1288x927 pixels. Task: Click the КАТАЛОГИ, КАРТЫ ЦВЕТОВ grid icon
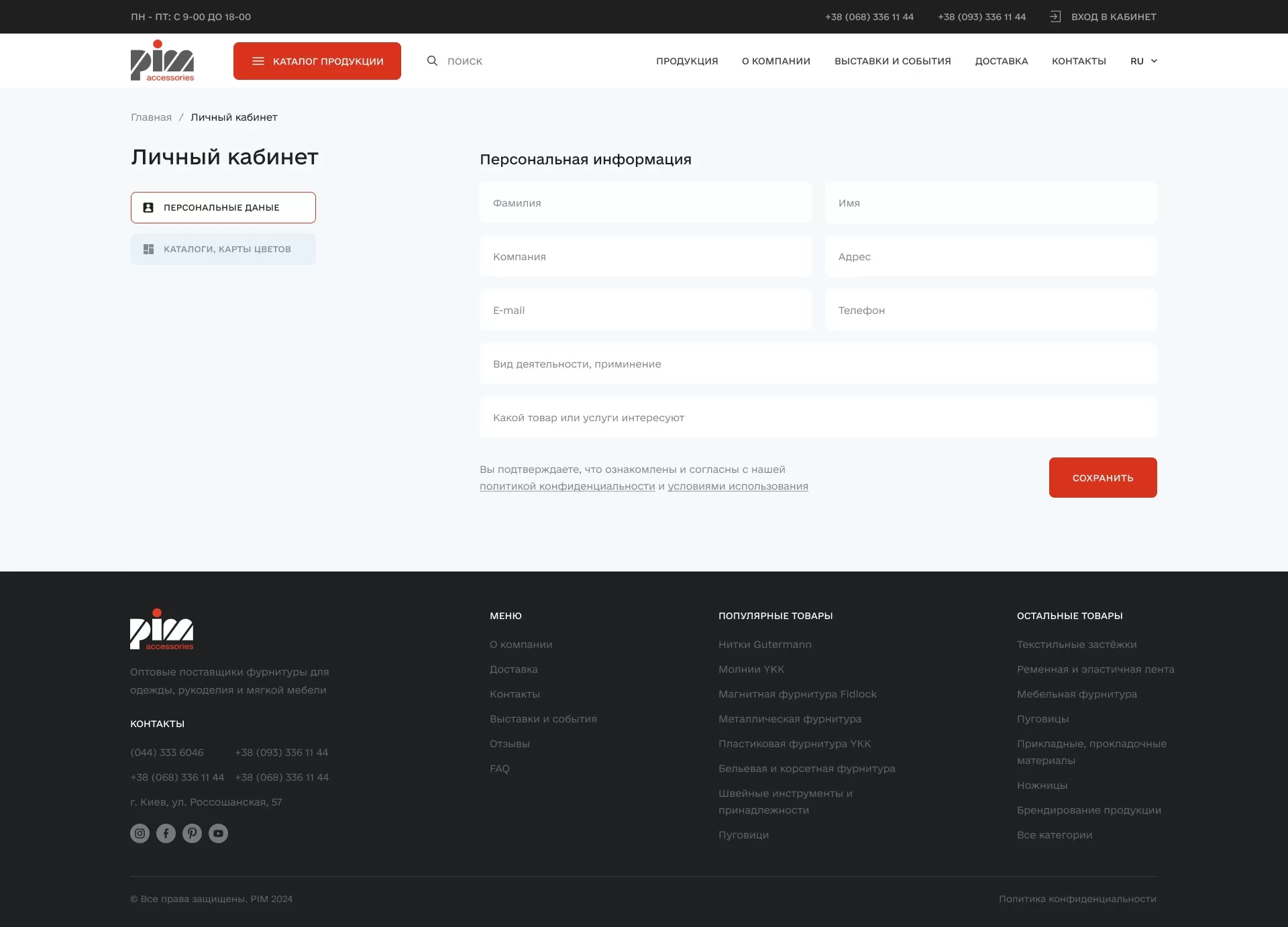tap(148, 248)
